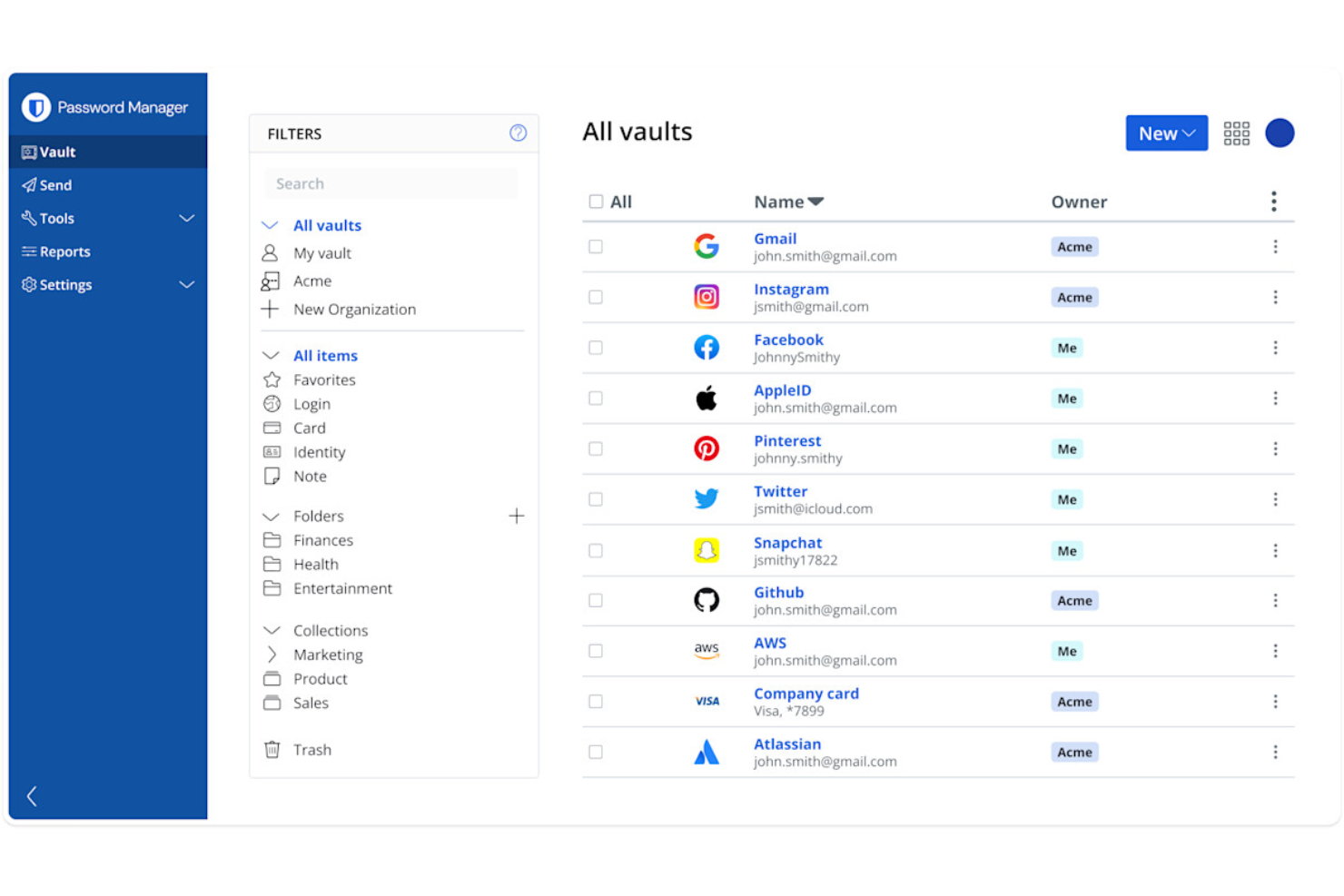Select the Card item type filter
The image size is (1344, 896).
point(311,428)
